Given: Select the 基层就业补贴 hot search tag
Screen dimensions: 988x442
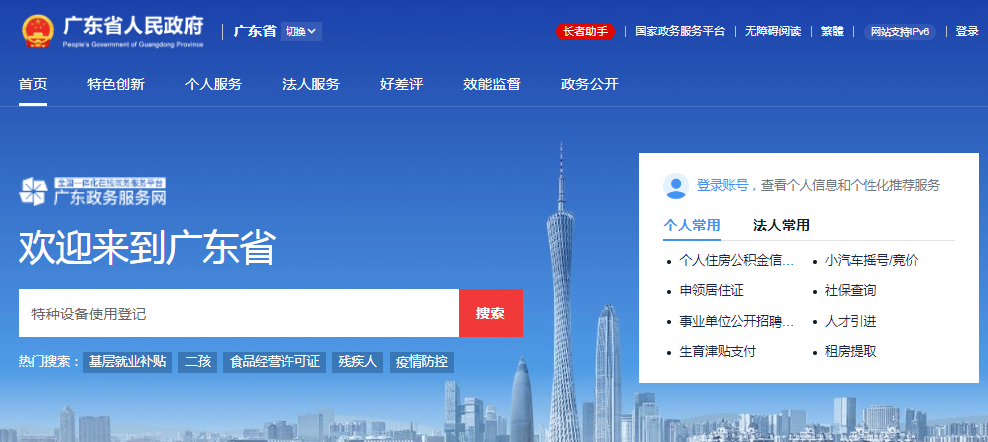Looking at the screenshot, I should click(x=127, y=362).
